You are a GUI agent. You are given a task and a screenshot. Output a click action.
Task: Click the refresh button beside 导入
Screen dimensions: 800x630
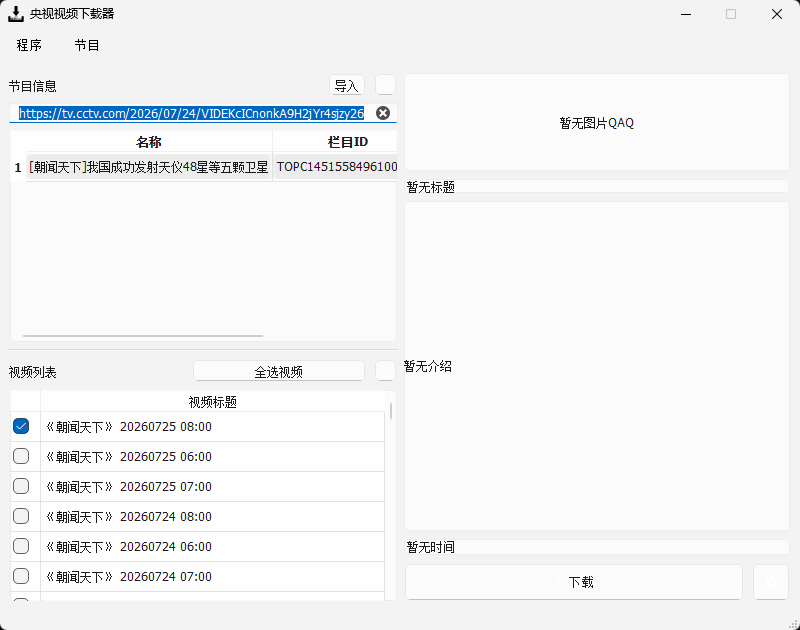[x=385, y=85]
